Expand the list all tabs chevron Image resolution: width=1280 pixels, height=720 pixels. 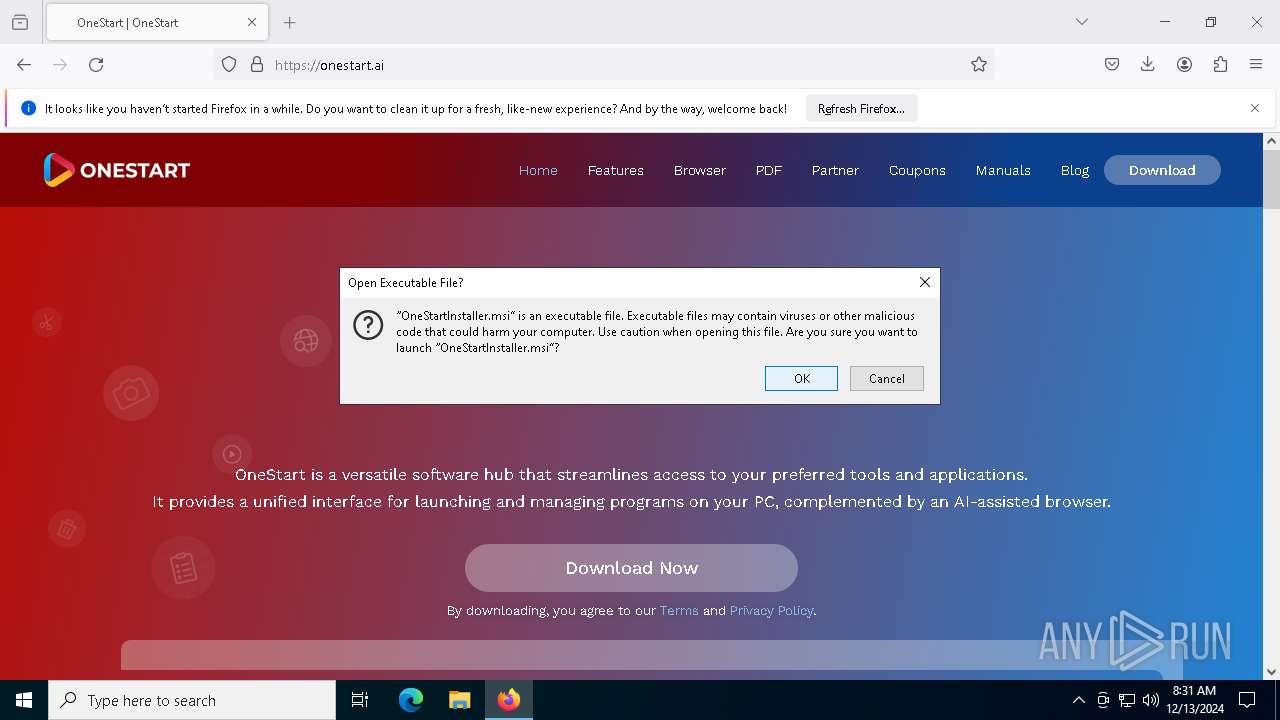(1082, 22)
